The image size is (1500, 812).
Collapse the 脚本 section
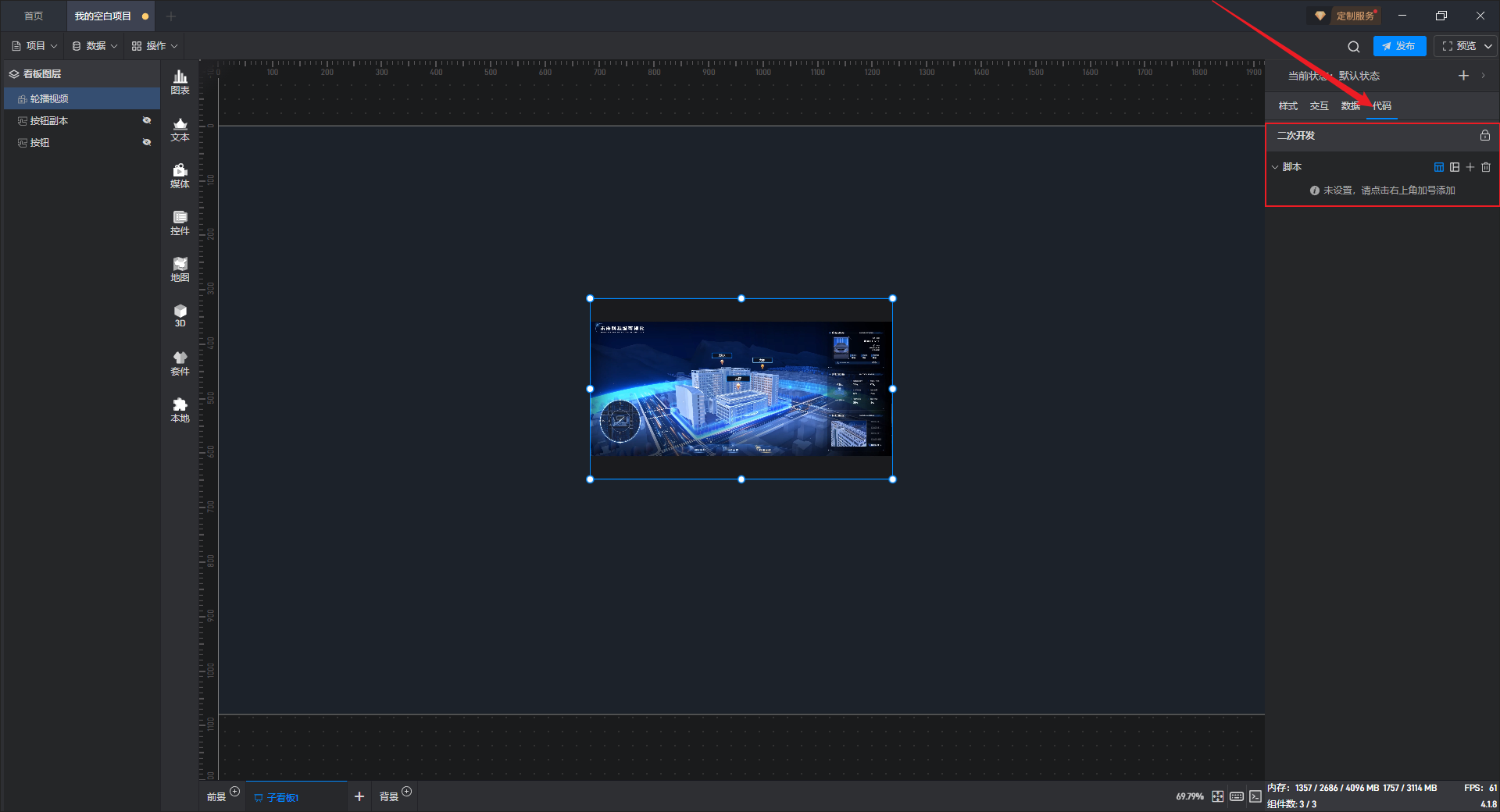point(1275,167)
